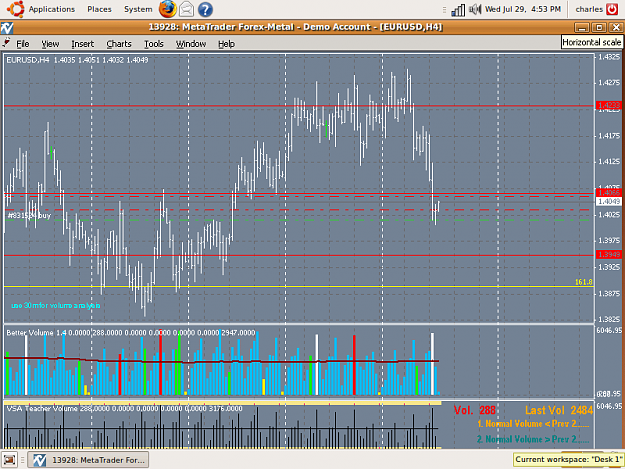Open the Help menu
625x469 pixels.
226,44
